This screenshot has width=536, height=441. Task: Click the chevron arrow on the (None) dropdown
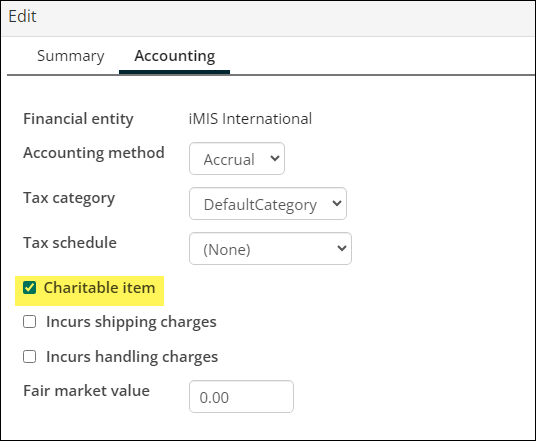tap(342, 248)
